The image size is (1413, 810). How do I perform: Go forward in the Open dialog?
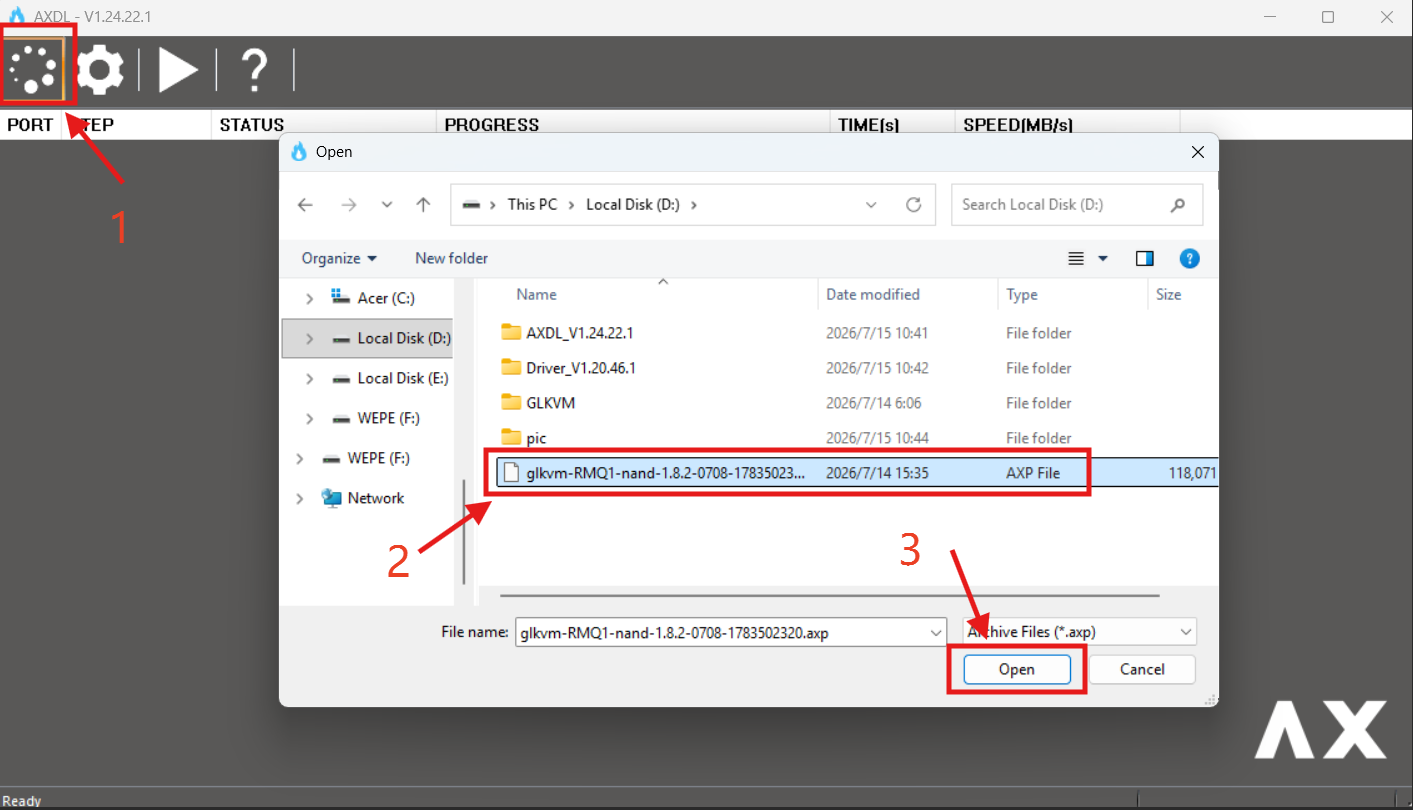click(348, 204)
